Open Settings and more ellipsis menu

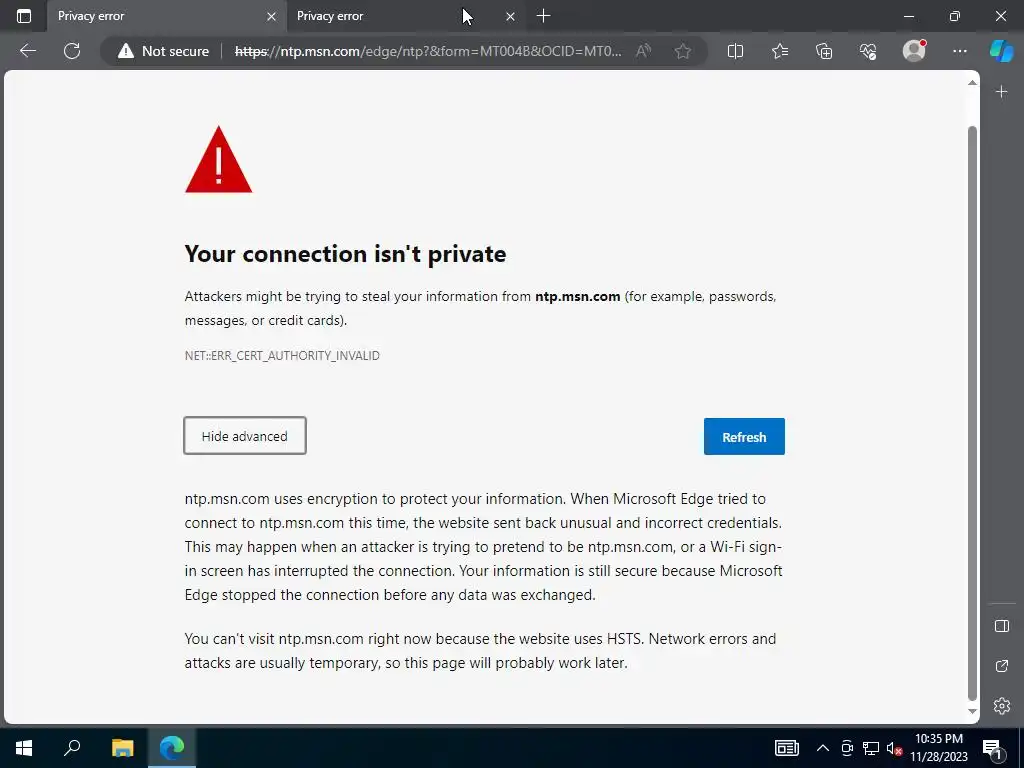(959, 51)
